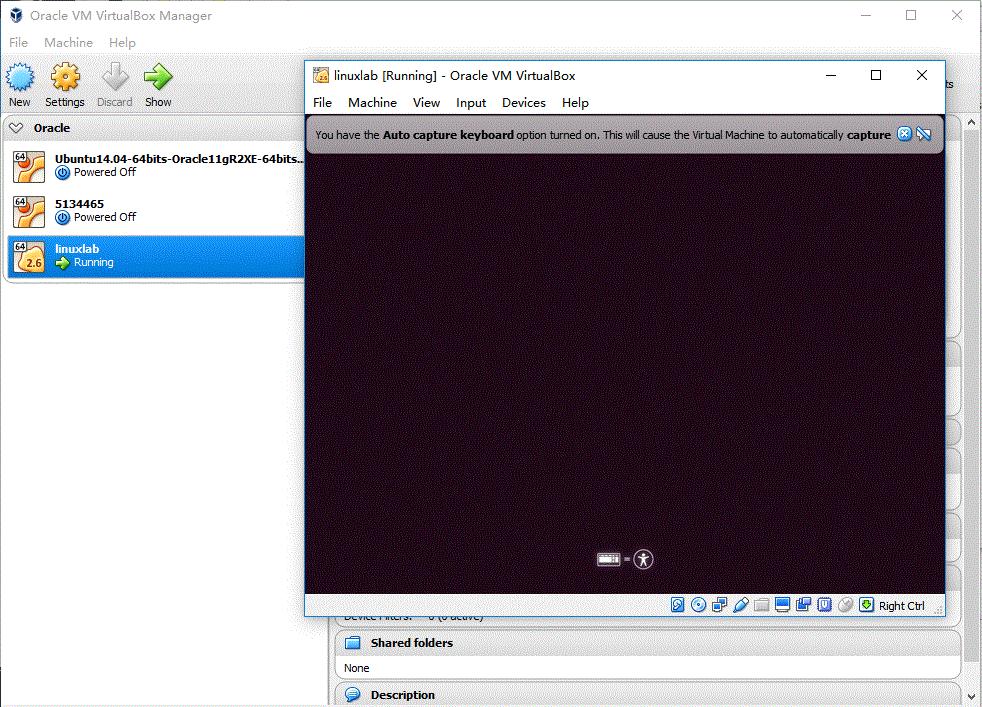Click the Ubuntu14.04 VM icon in list

point(29,167)
